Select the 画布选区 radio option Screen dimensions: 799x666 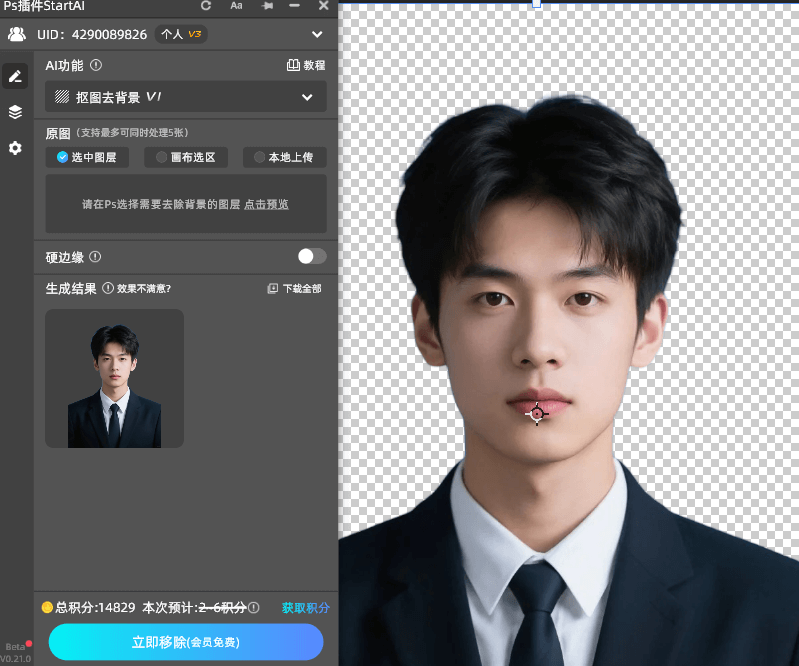click(186, 157)
